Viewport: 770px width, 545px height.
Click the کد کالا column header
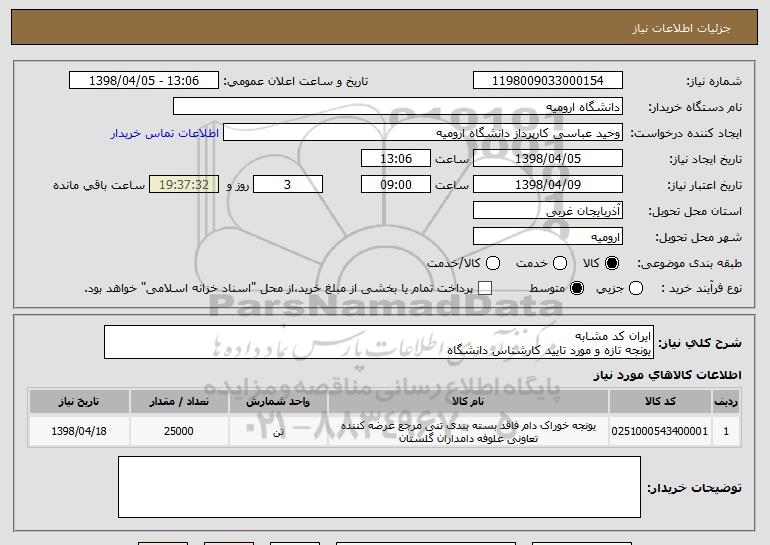[660, 402]
